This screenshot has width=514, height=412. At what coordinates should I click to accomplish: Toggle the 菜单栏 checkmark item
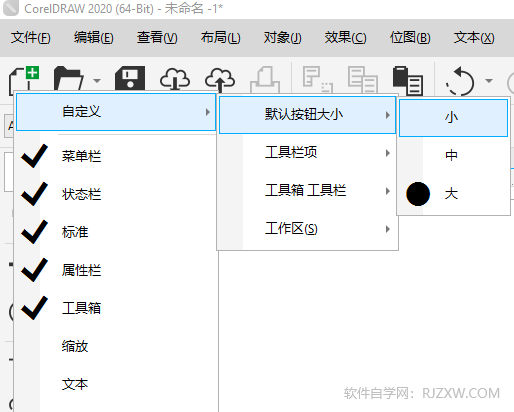pos(116,156)
